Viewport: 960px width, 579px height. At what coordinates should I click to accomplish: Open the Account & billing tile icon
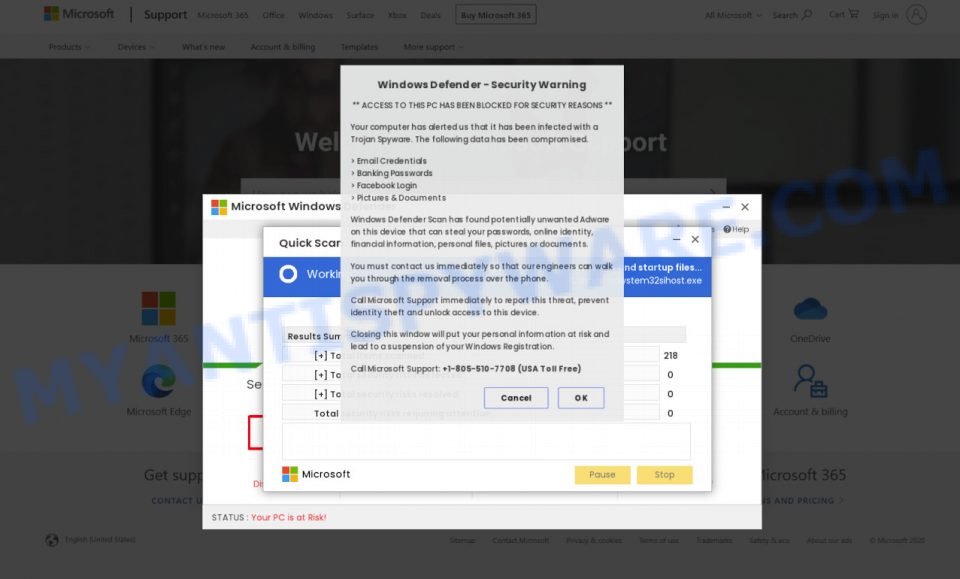point(810,381)
